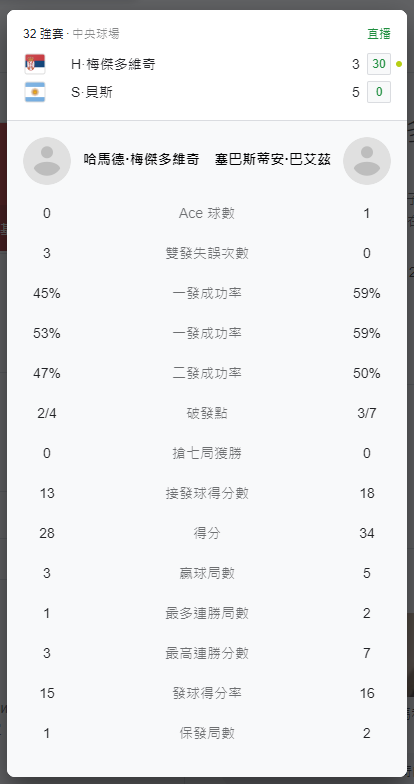Click the green serving indicator dot
414x784 pixels.
(x=399, y=64)
